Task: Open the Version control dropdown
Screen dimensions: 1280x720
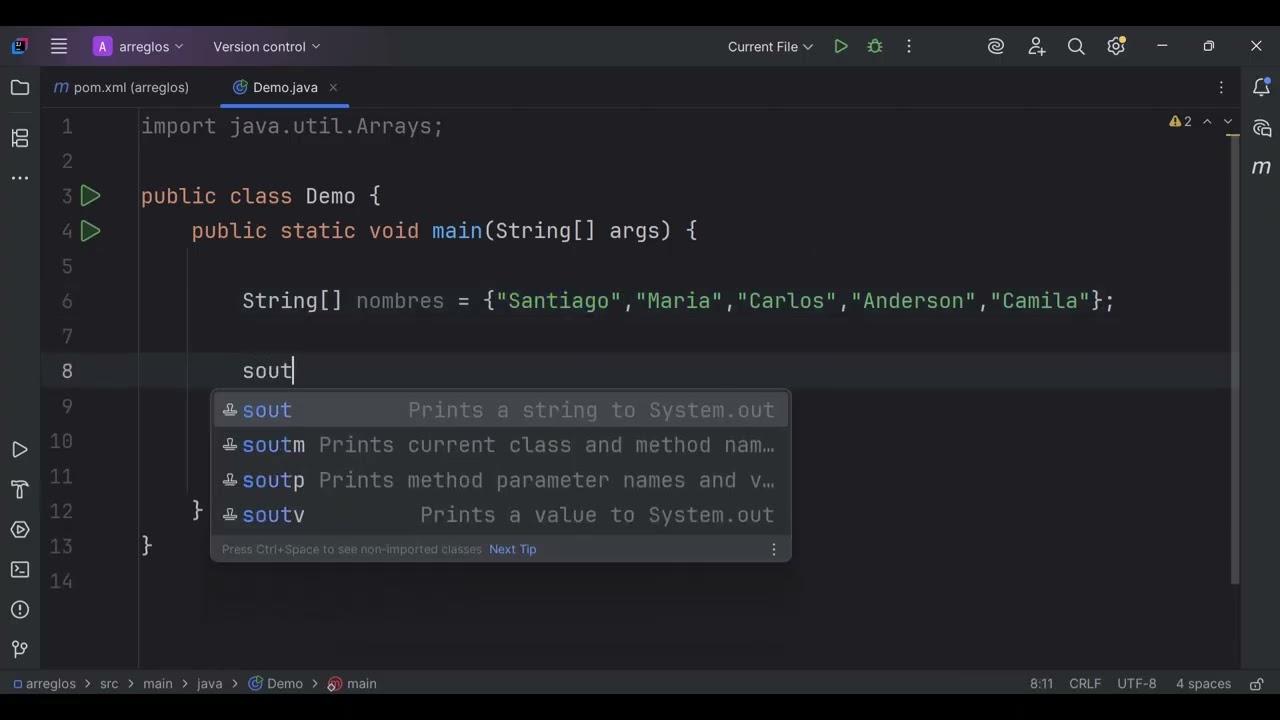Action: pos(266,46)
